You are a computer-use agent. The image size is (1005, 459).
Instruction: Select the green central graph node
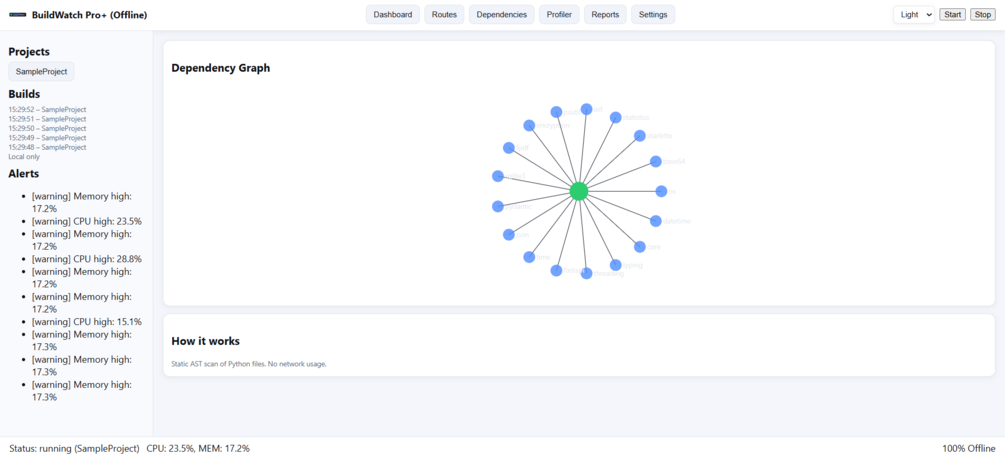pos(578,191)
